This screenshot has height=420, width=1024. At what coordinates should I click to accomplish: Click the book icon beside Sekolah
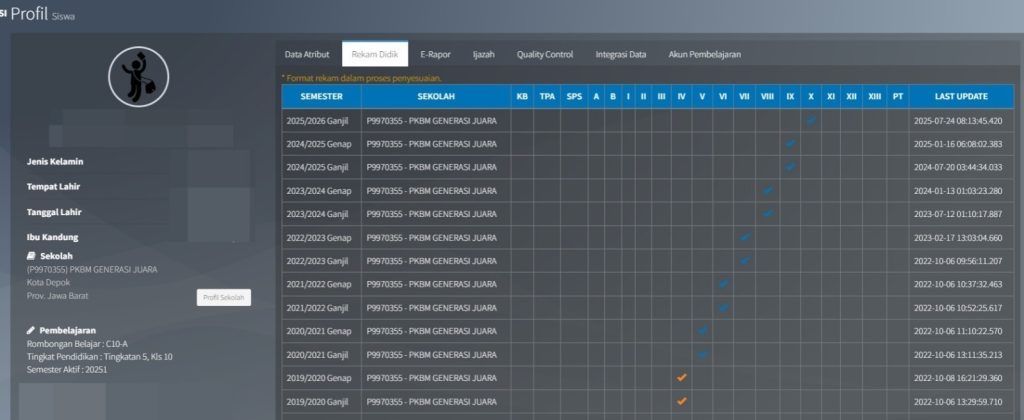click(x=31, y=256)
